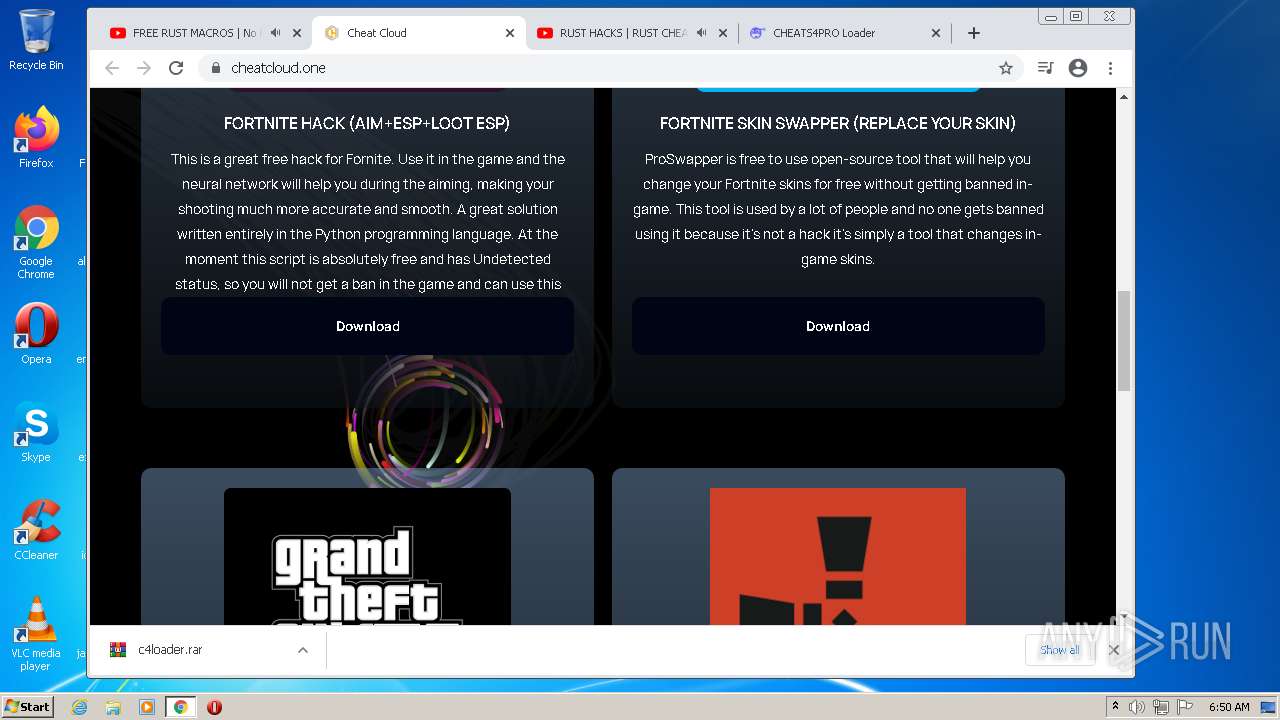Image resolution: width=1280 pixels, height=720 pixels.
Task: Minimize the Chrome window
Action: click(1051, 16)
